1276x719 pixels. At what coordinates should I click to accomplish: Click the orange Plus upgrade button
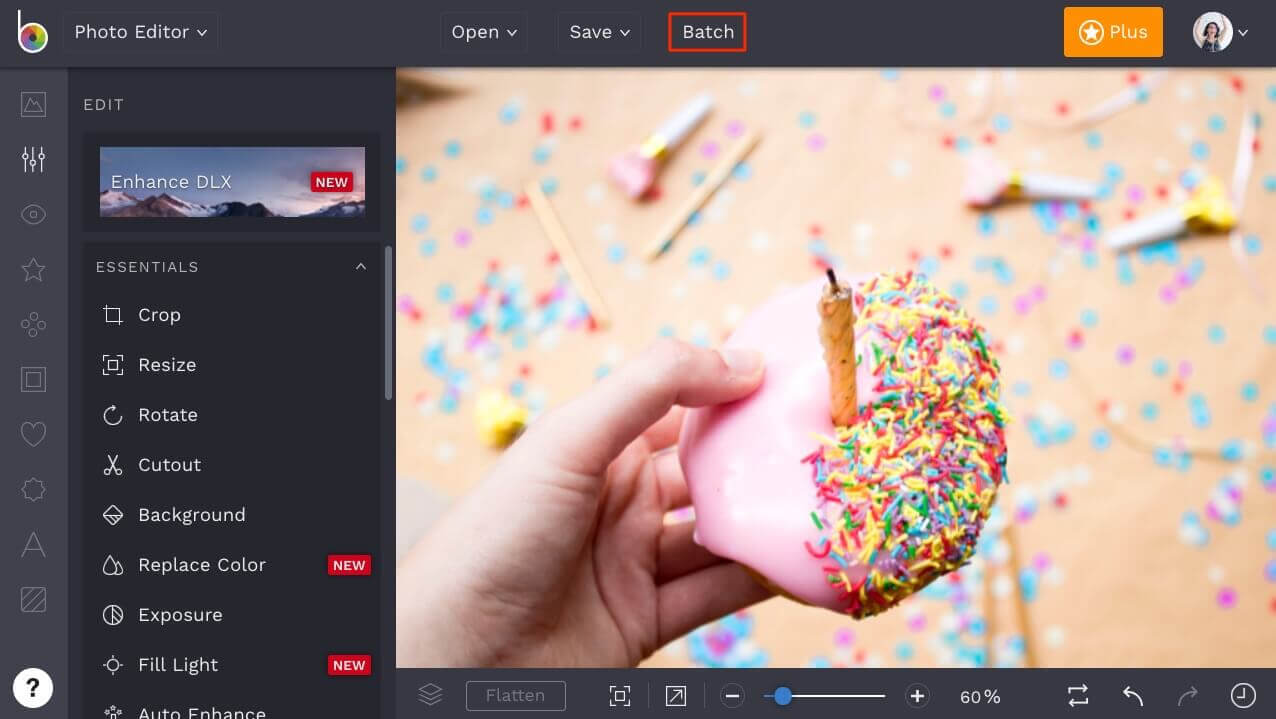click(x=1113, y=32)
